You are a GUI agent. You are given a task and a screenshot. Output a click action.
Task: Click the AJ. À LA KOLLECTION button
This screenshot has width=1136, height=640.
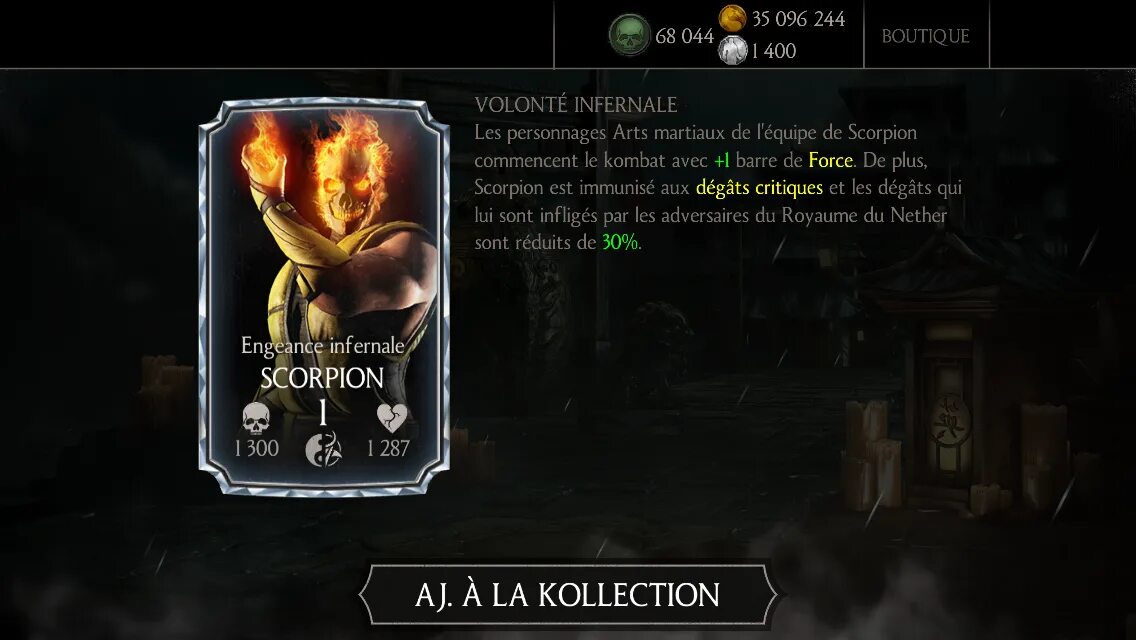coord(567,595)
